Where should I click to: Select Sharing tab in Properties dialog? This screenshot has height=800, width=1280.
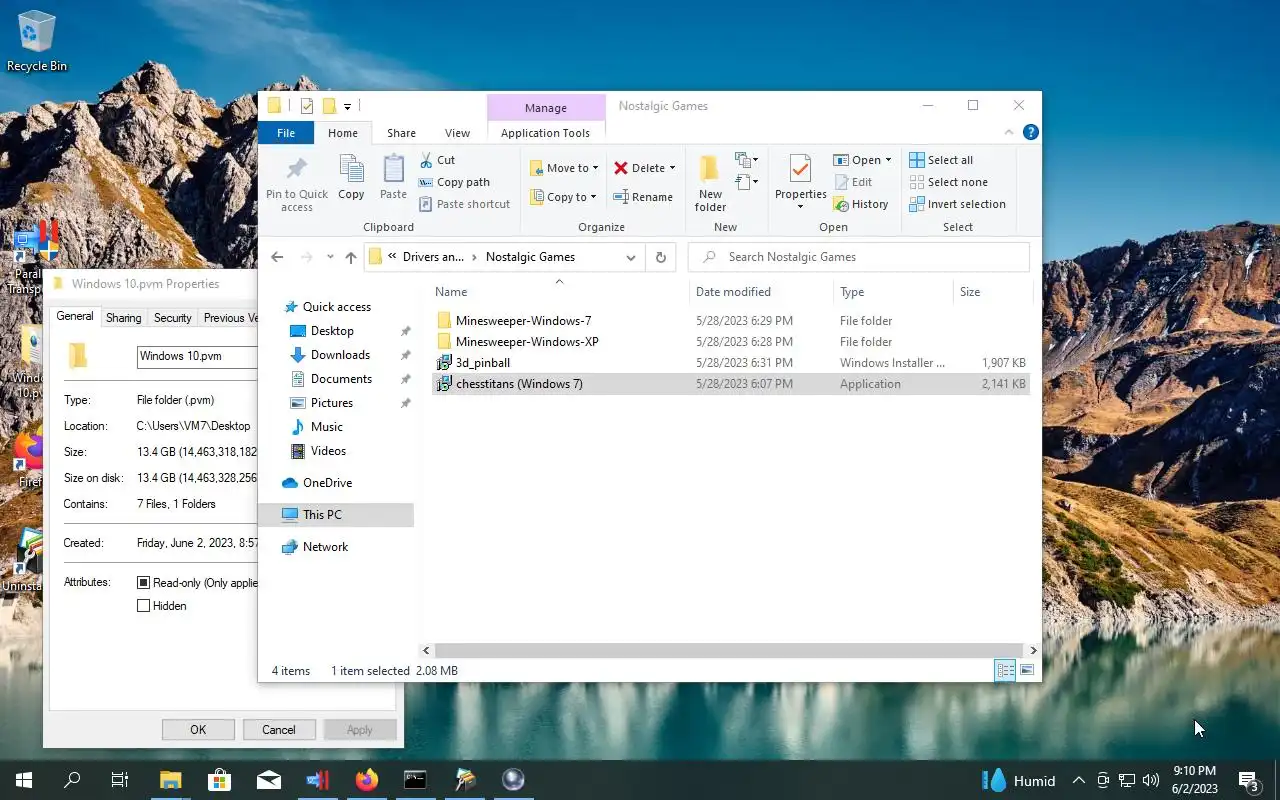click(x=123, y=318)
